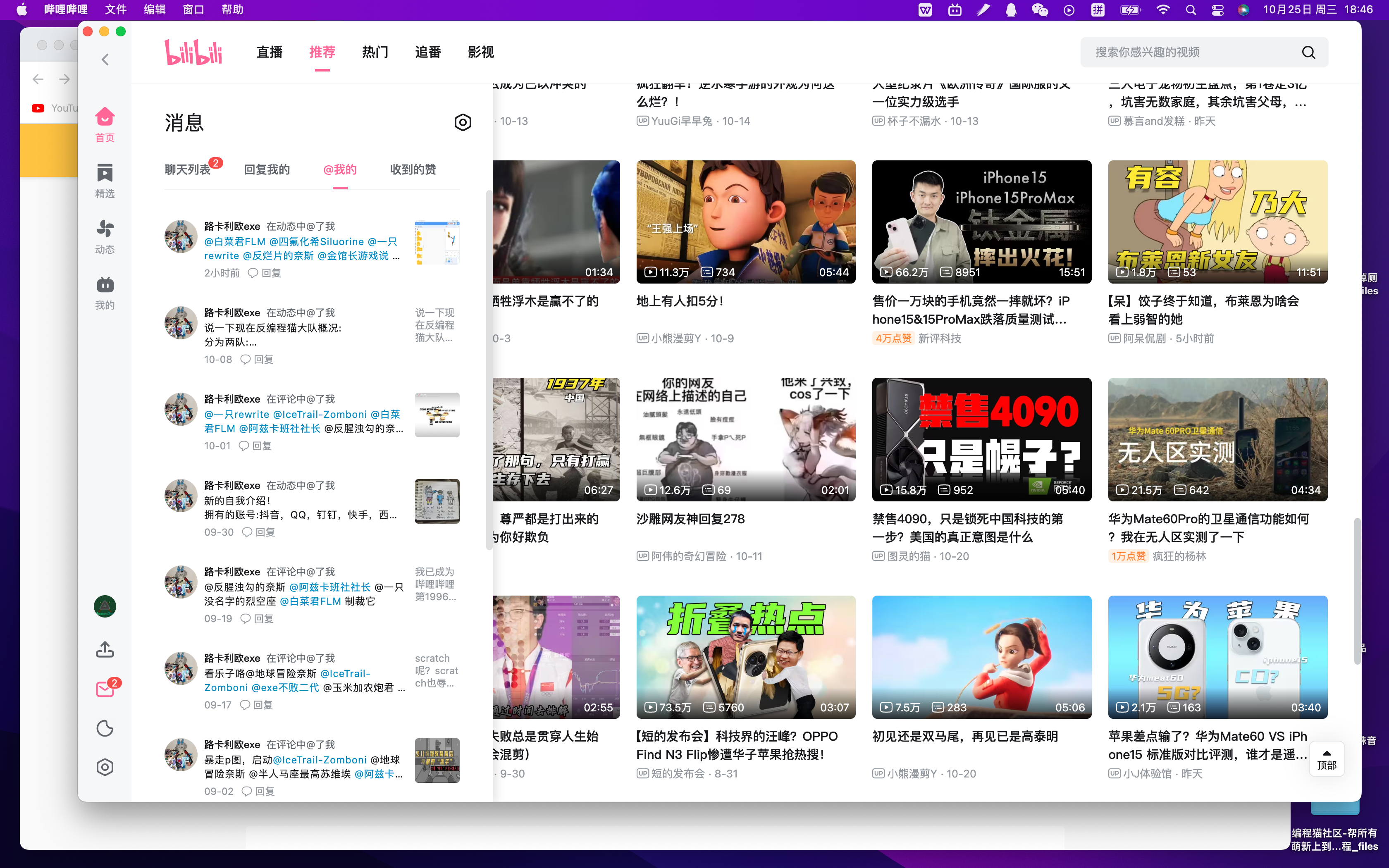The width and height of the screenshot is (1389, 868).
Task: Open the 华为Mate60 VS iPhone15 video title
Action: pos(1208,745)
